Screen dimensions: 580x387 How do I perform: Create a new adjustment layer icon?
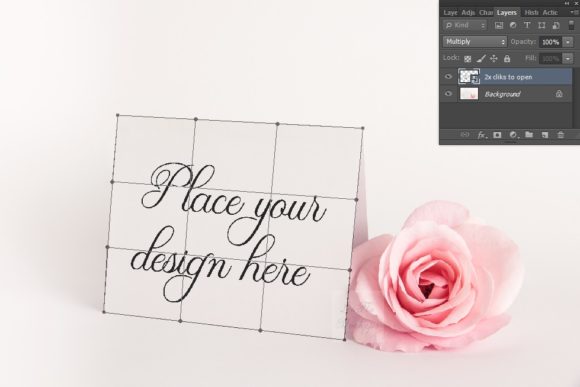point(513,135)
